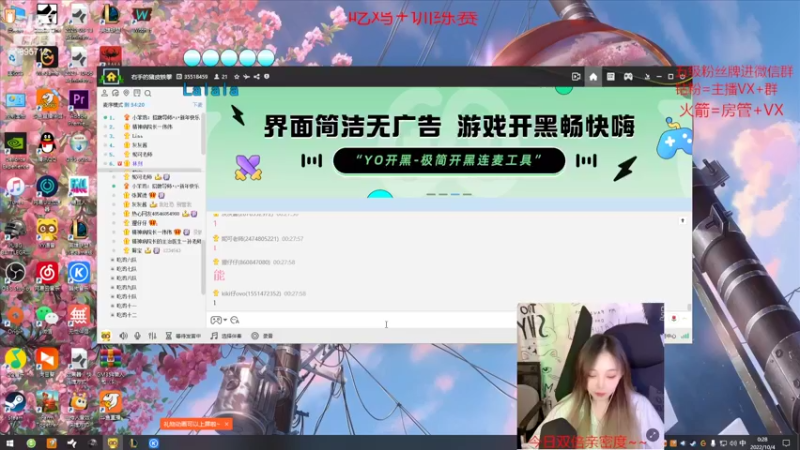The image size is (800, 450).
Task: Click the YY owl icon at bottom-left of window
Action: tap(106, 336)
